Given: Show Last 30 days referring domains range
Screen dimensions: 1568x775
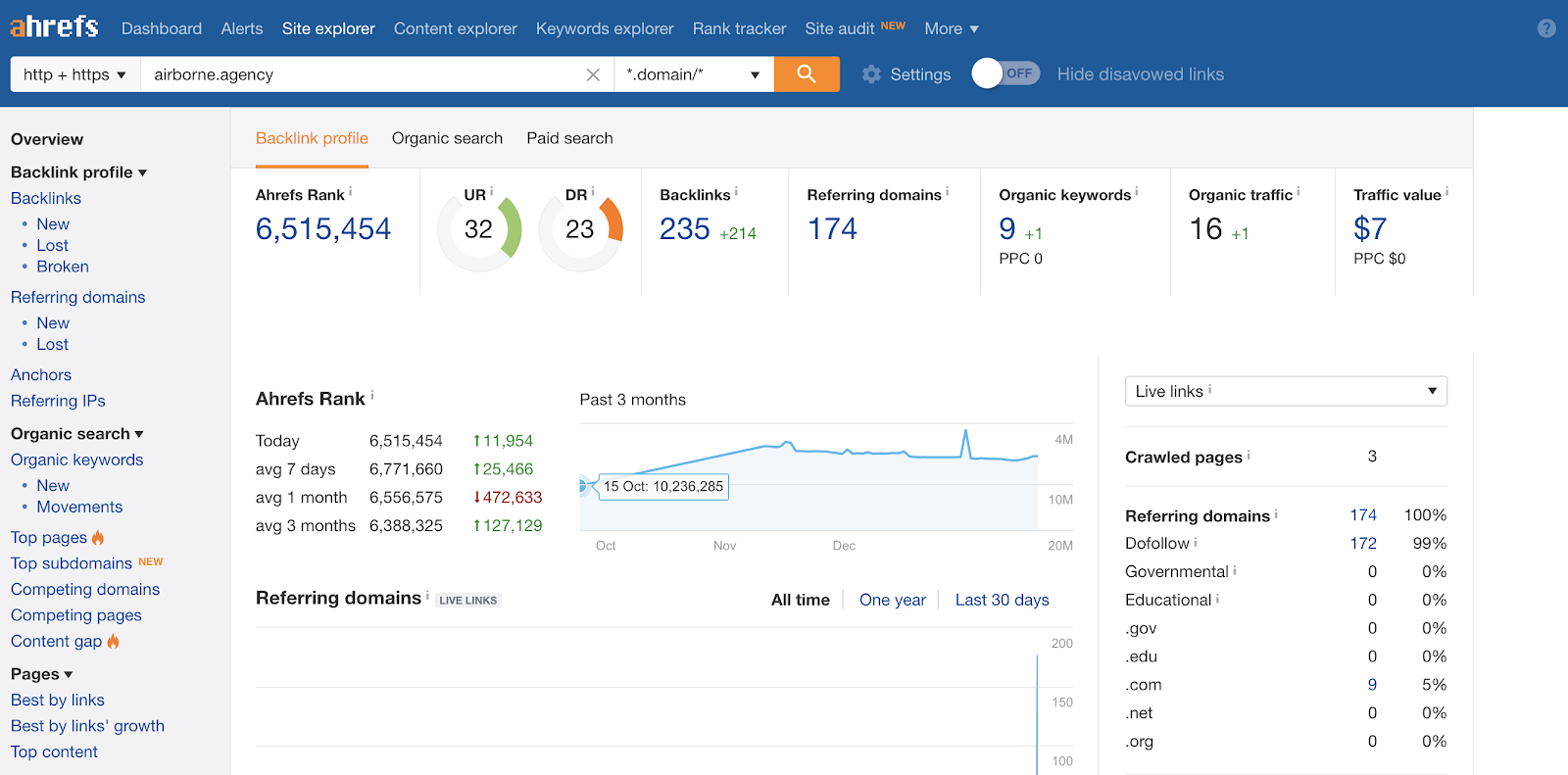Looking at the screenshot, I should point(1002,600).
